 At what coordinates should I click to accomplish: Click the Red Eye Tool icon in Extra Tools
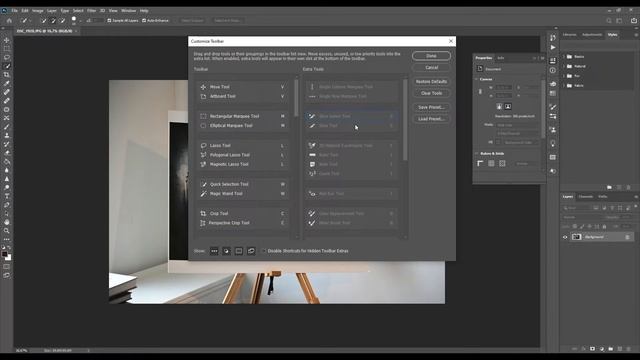point(312,193)
